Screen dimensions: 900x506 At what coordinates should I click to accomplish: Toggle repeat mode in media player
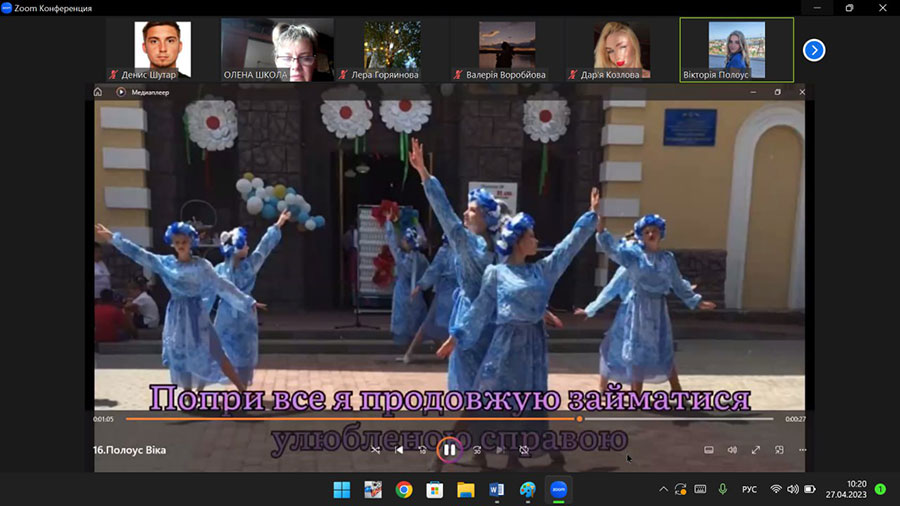(524, 450)
